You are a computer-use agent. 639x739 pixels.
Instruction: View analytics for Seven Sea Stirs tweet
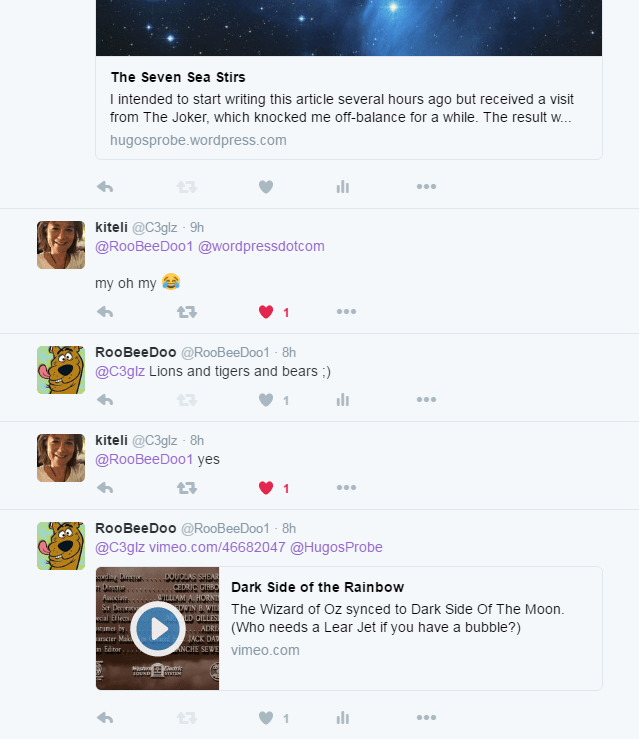[x=343, y=187]
